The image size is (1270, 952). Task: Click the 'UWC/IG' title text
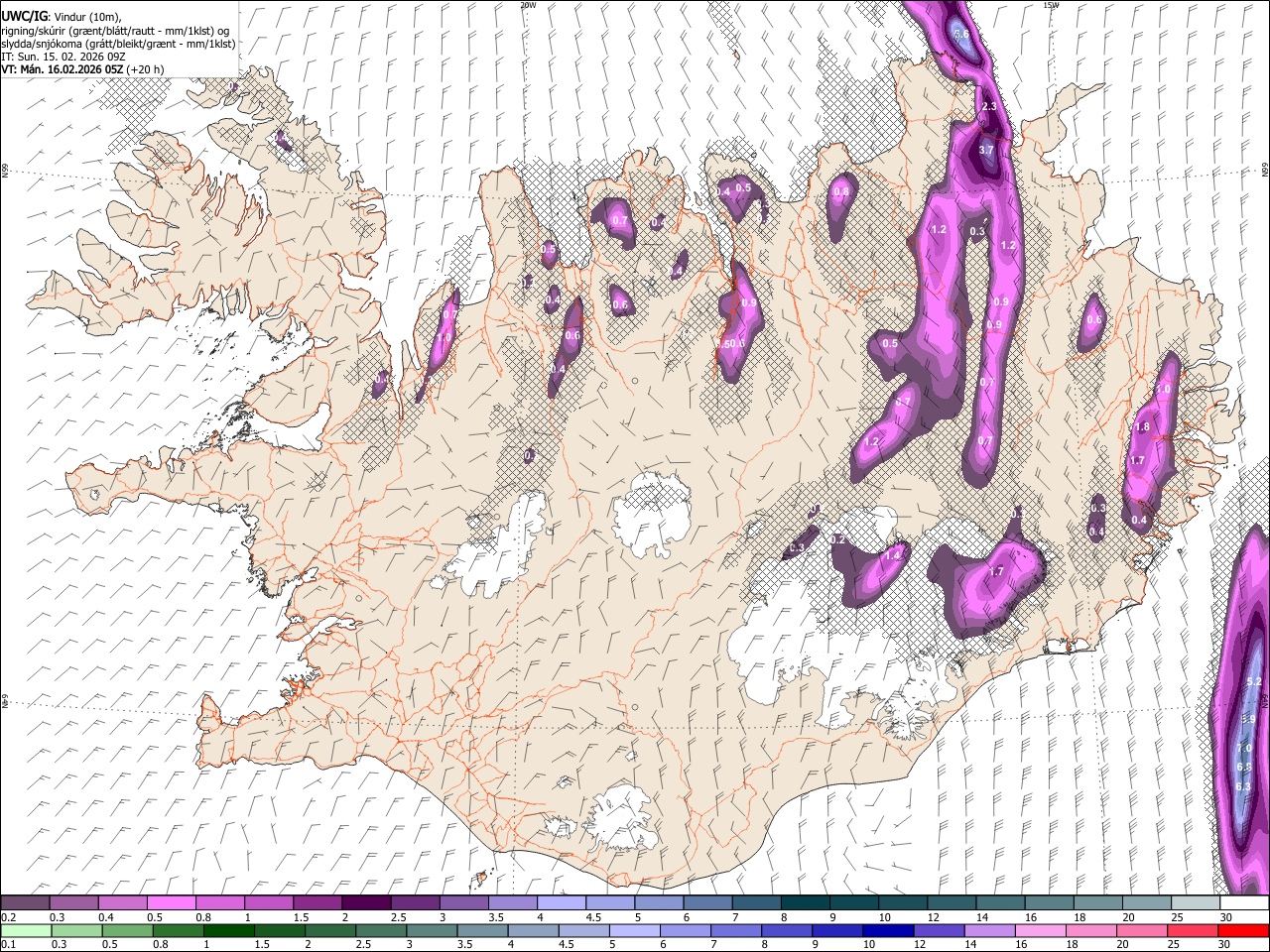tap(24, 16)
